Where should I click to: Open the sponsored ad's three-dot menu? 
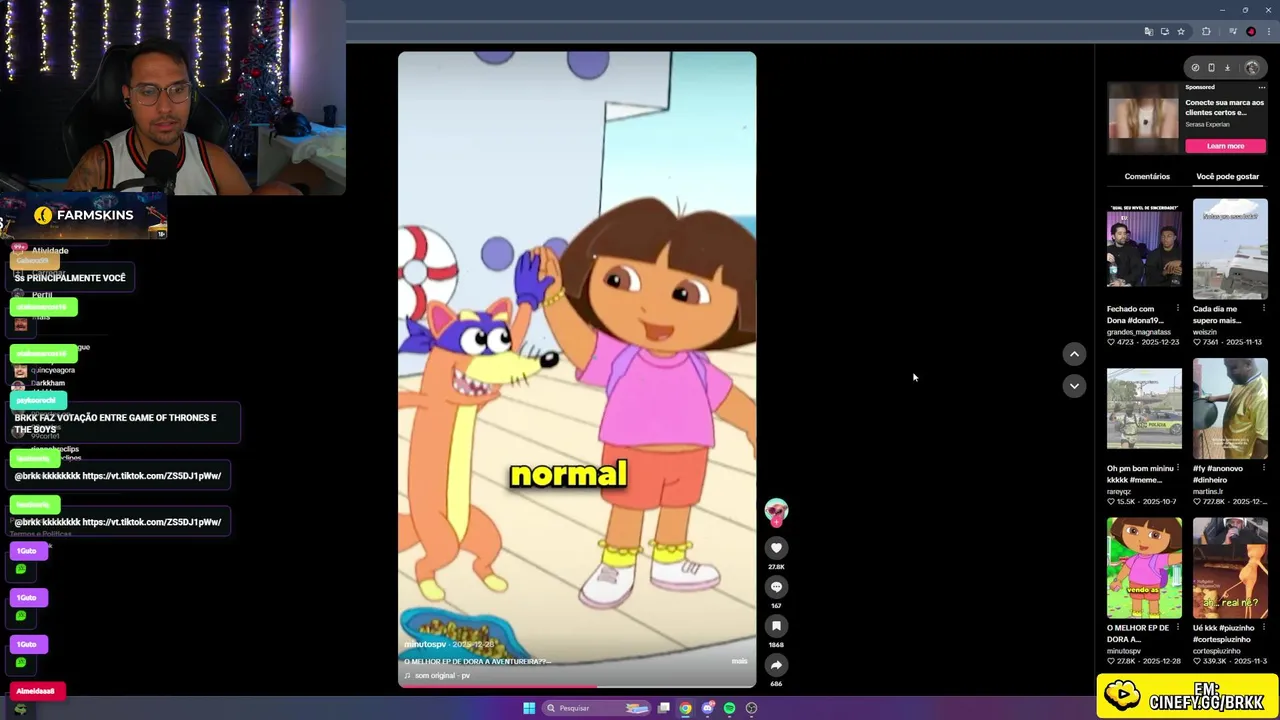point(1262,87)
